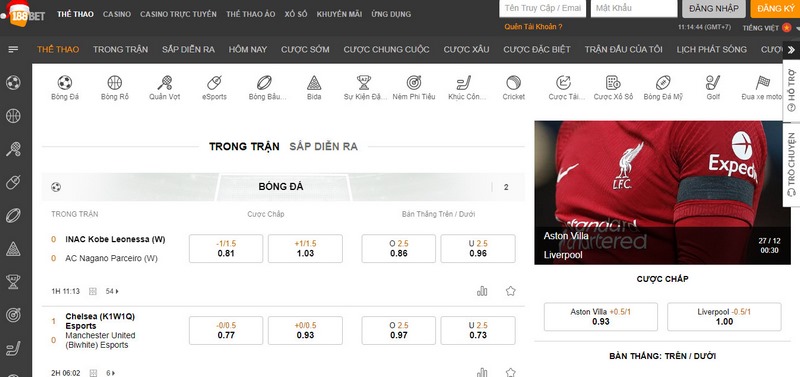Expand 6 more markets for Chelsea Esports match
Viewport: 800px width, 377px height.
tap(112, 373)
